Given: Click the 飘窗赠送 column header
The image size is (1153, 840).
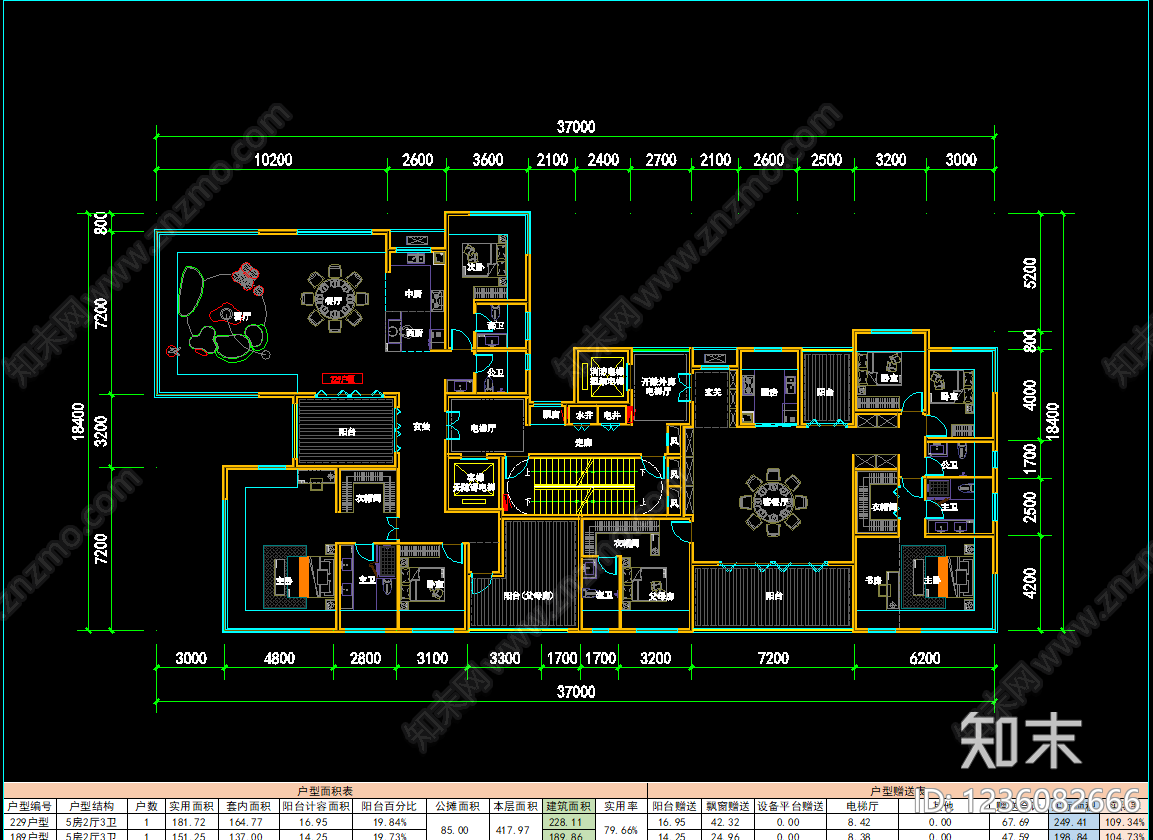Looking at the screenshot, I should pyautogui.click(x=728, y=806).
